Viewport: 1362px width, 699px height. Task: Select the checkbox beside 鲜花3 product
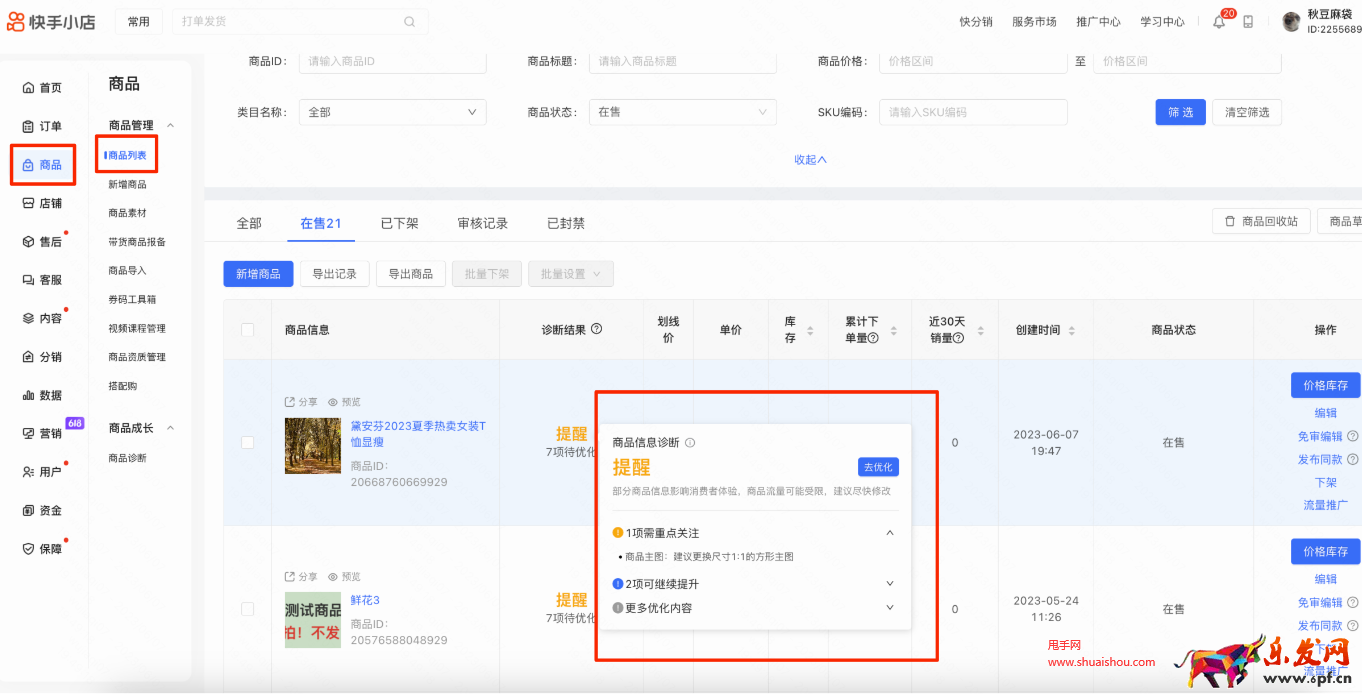[248, 608]
